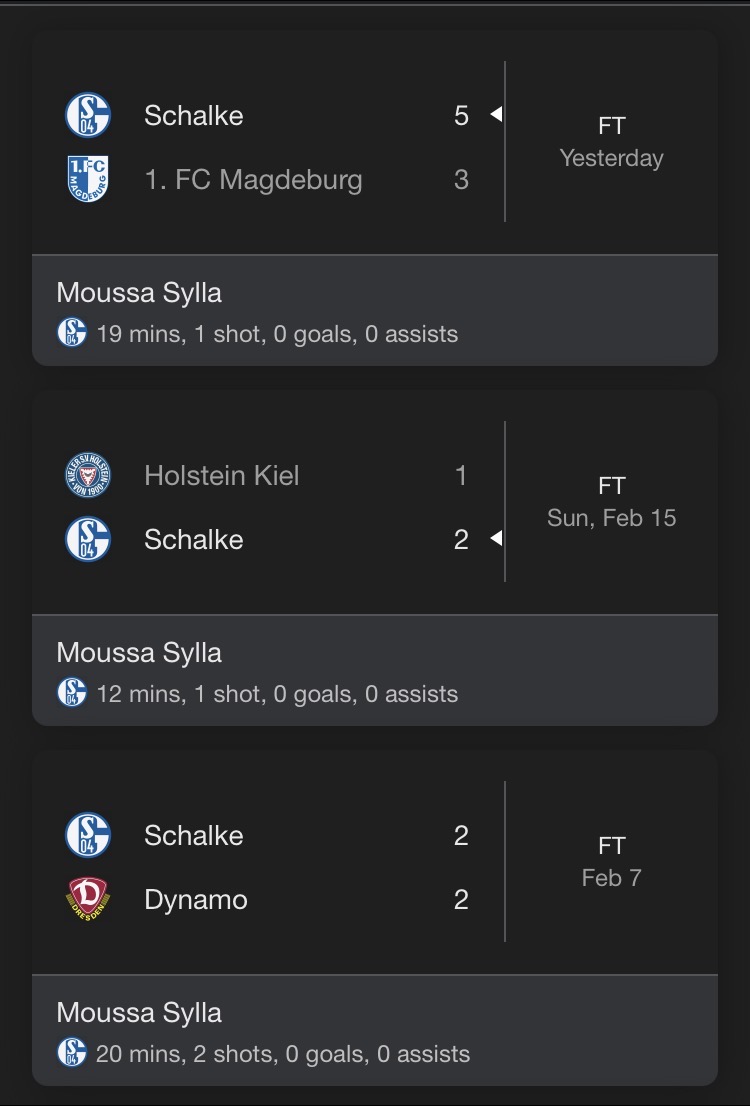This screenshot has height=1106, width=750.
Task: Click winner arrow next to Schalke's 2
Action: pos(495,539)
